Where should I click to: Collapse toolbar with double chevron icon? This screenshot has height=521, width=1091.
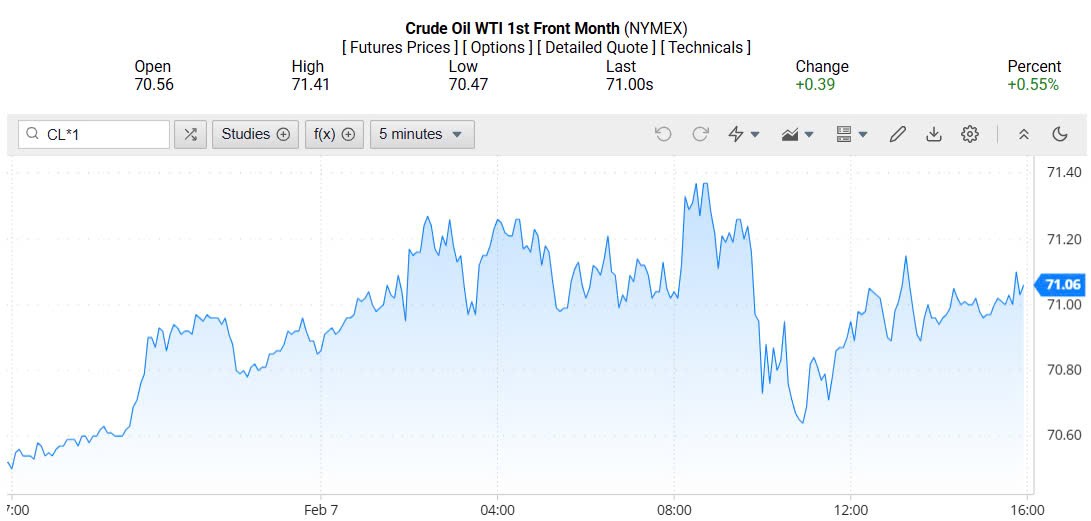point(1023,134)
